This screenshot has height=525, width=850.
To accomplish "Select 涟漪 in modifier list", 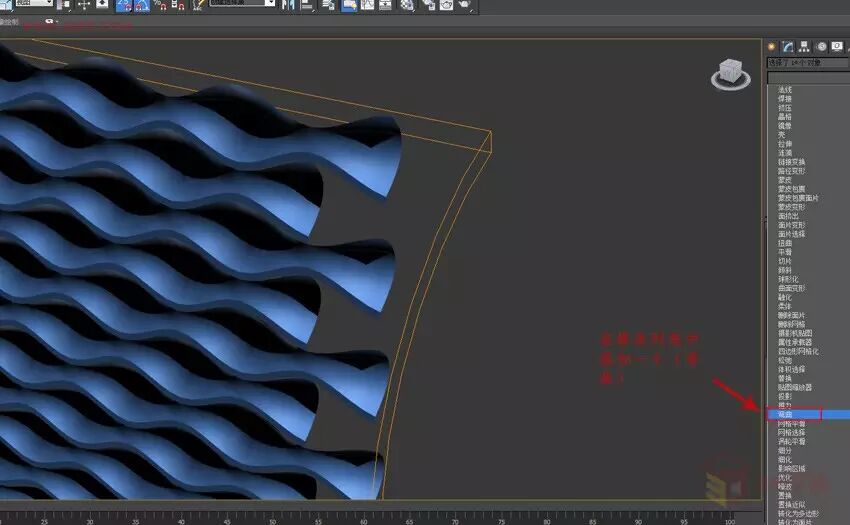I will (x=785, y=153).
